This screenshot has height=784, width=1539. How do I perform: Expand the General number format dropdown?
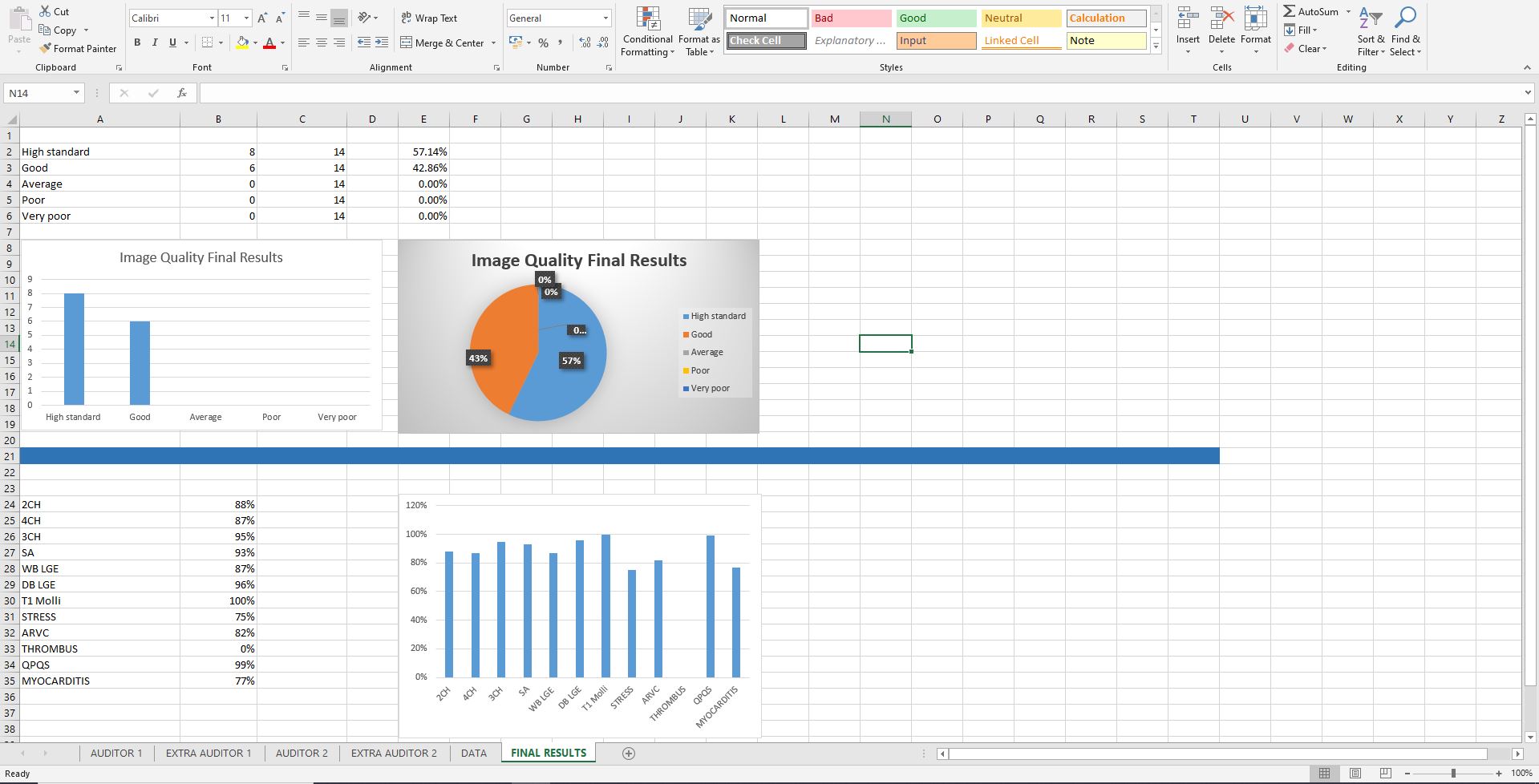click(x=605, y=18)
